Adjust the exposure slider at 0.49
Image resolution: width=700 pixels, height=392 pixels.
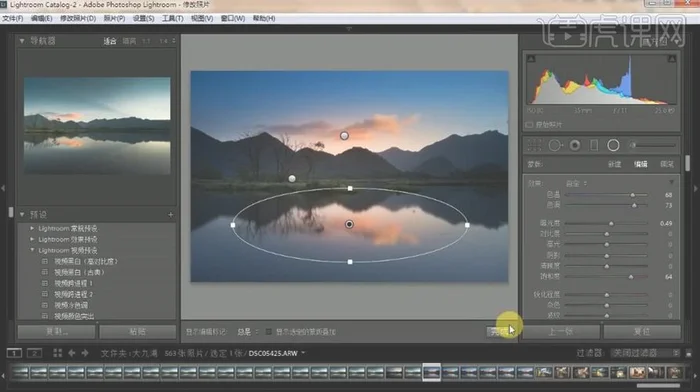[x=611, y=223]
